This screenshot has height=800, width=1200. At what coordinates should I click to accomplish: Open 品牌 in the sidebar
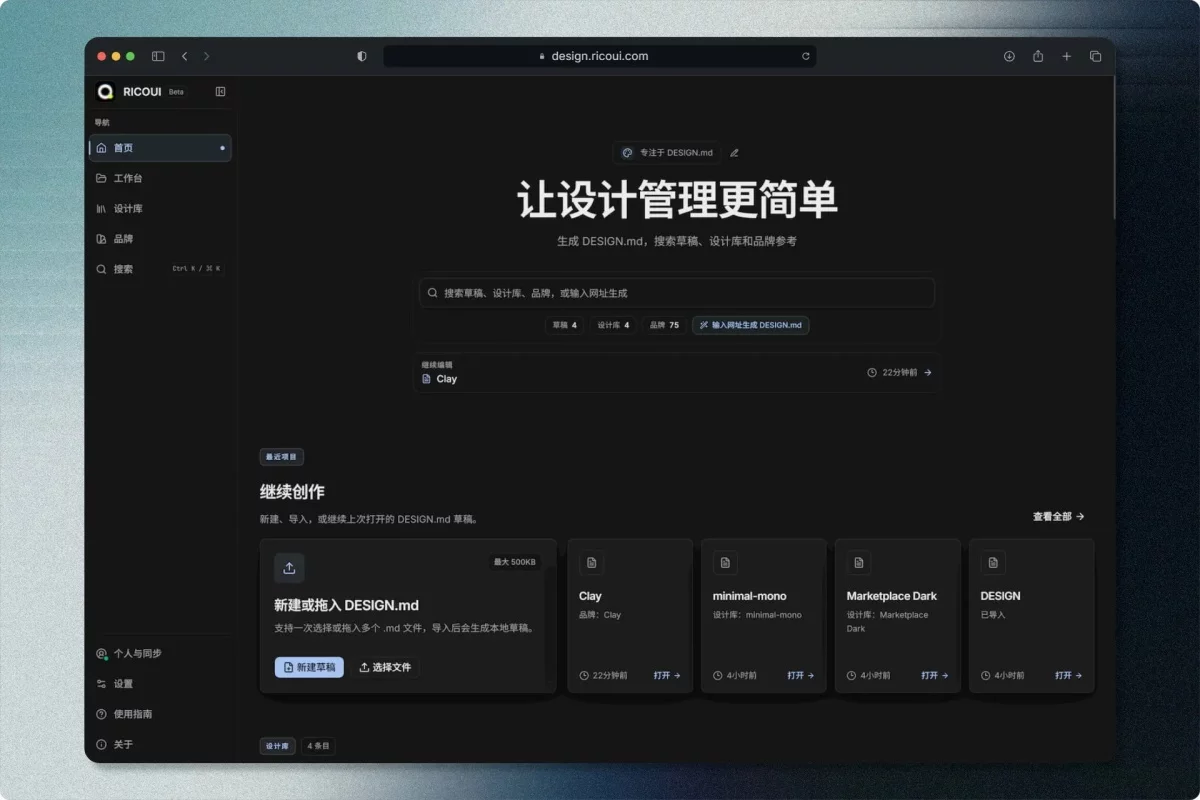[160, 239]
